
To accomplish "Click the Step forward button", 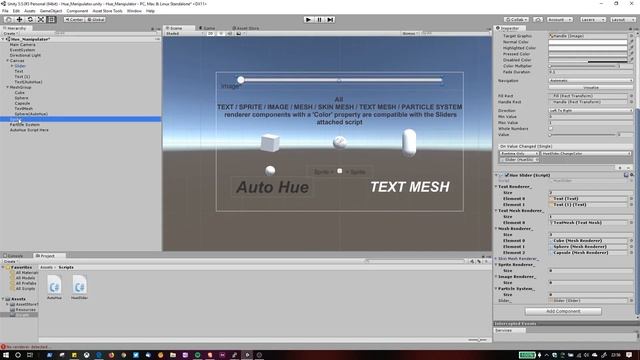I will pos(330,20).
